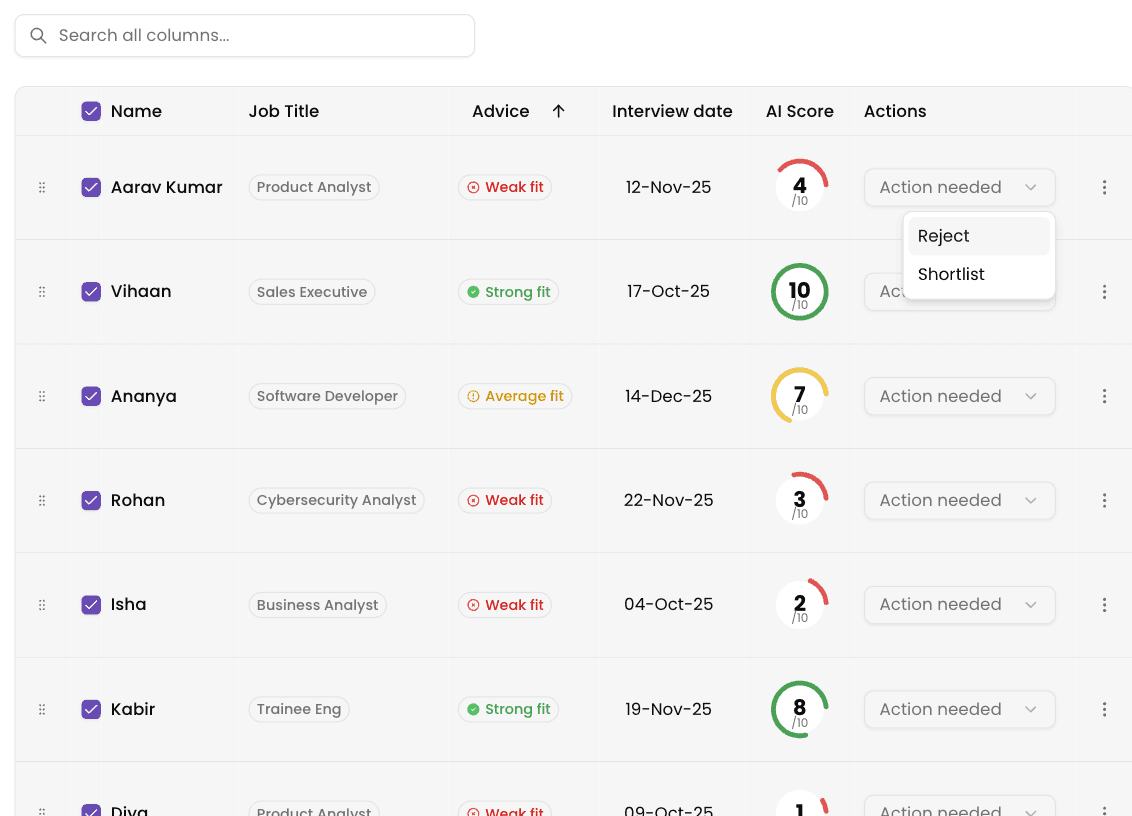Focus the Search all columns field
Screen dimensions: 1132x816
(x=245, y=35)
